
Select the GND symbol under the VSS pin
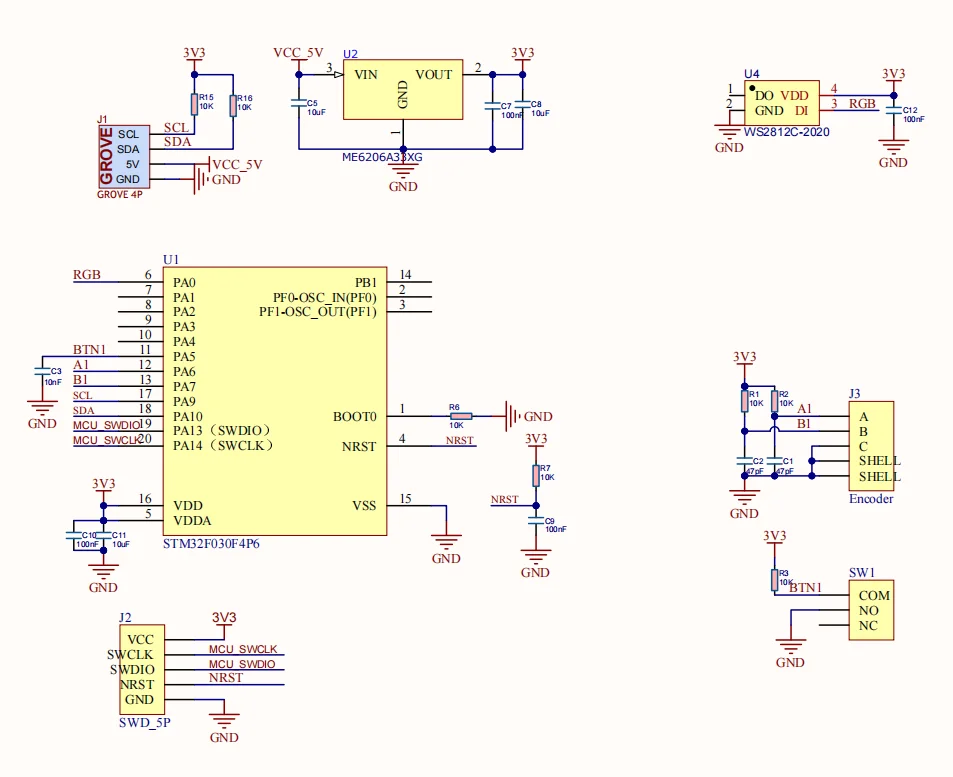(446, 543)
